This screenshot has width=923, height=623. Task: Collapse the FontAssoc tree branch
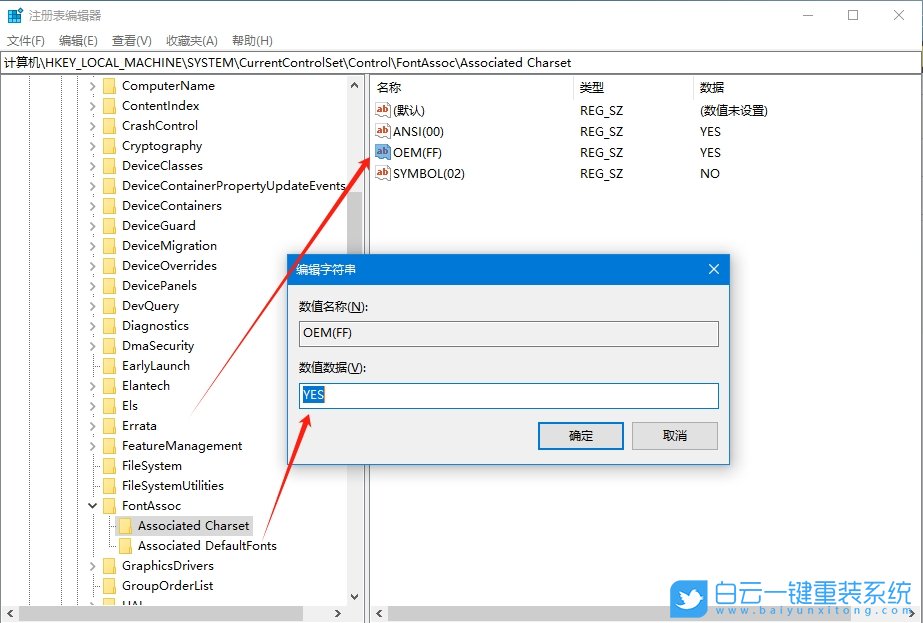point(92,505)
